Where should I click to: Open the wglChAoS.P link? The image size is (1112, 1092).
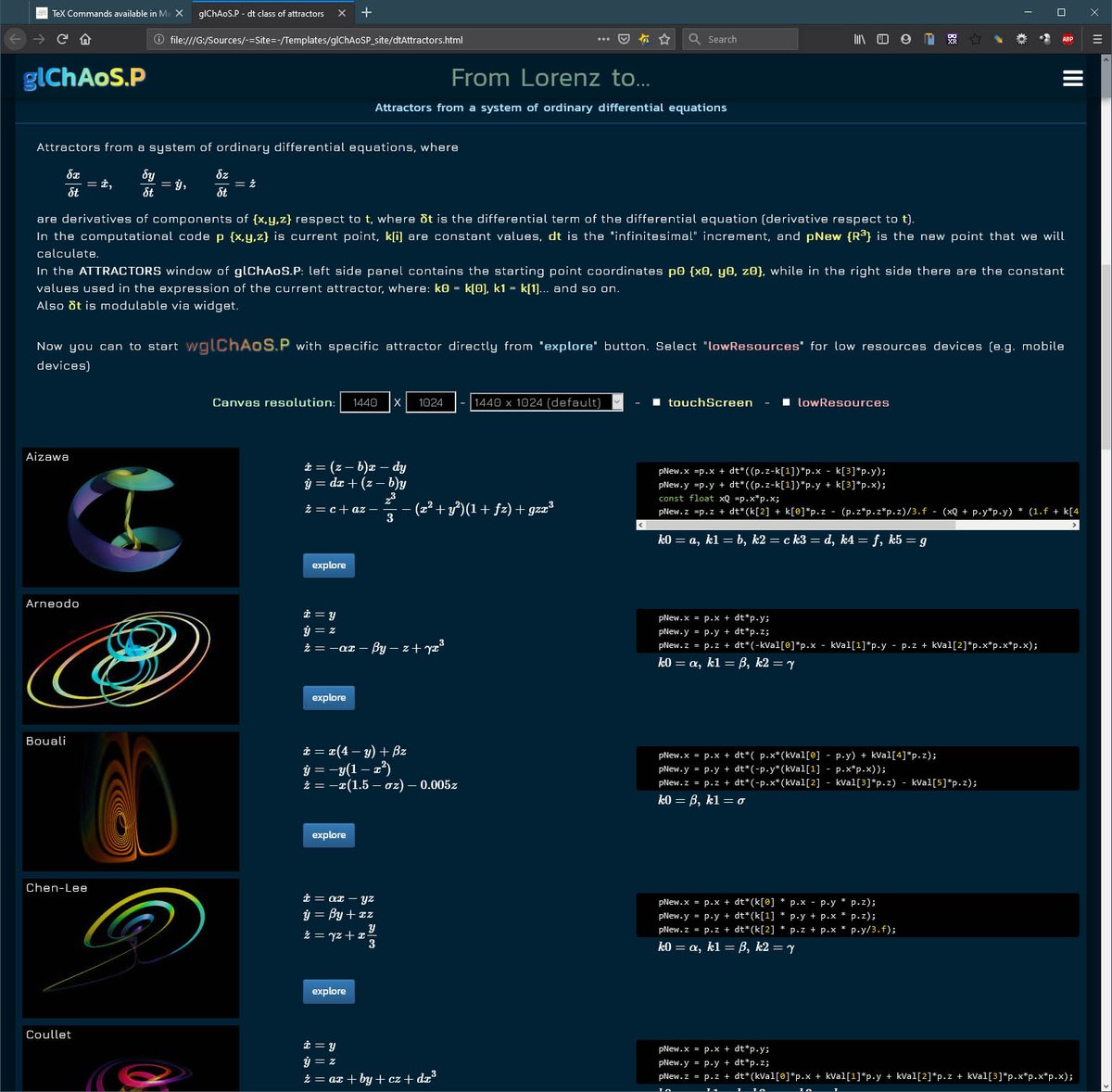[237, 345]
